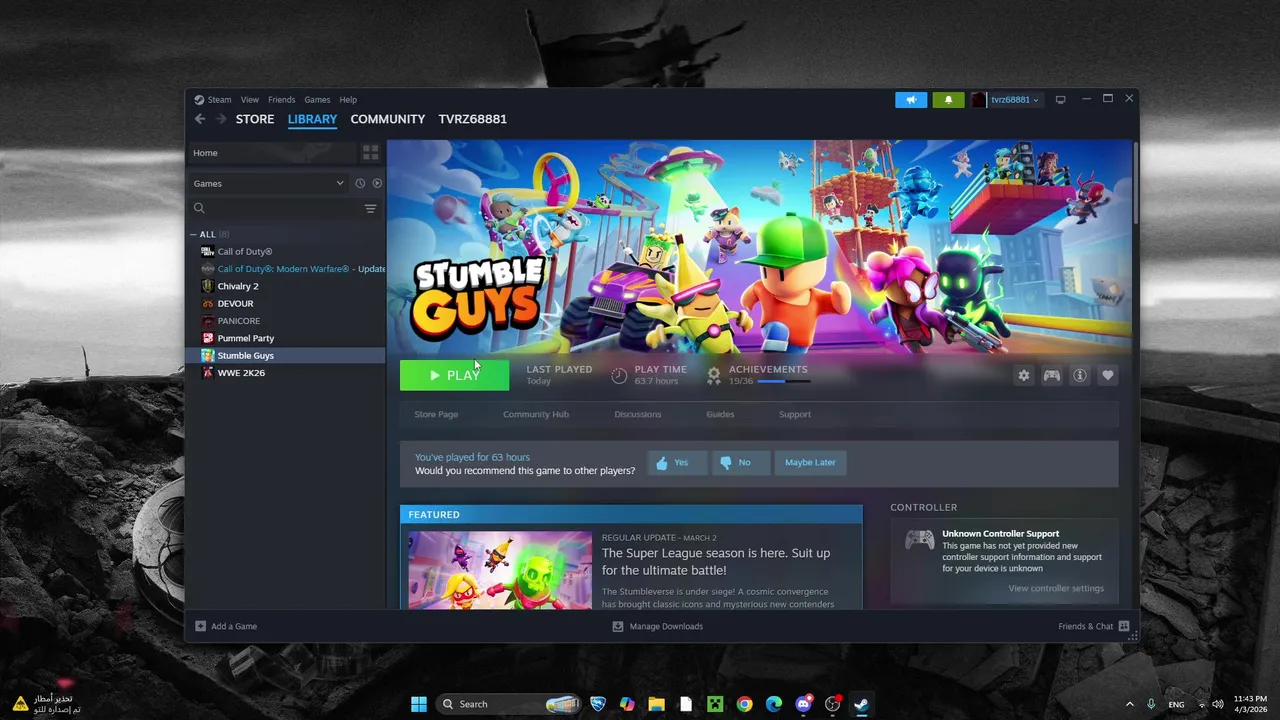Open the green notifications bell
The image size is (1280, 720).
948,100
